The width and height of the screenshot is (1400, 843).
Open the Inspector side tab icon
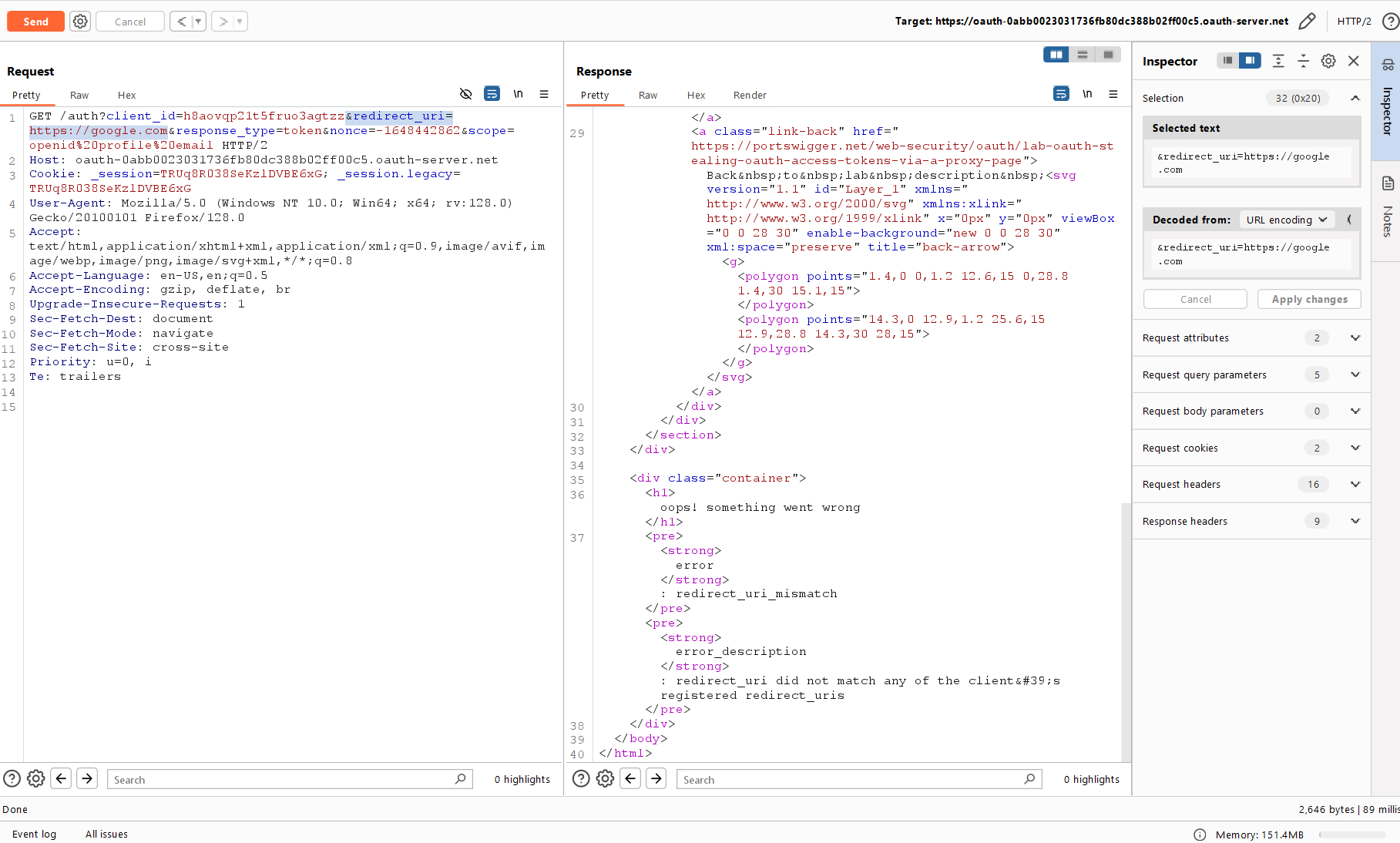1387,65
